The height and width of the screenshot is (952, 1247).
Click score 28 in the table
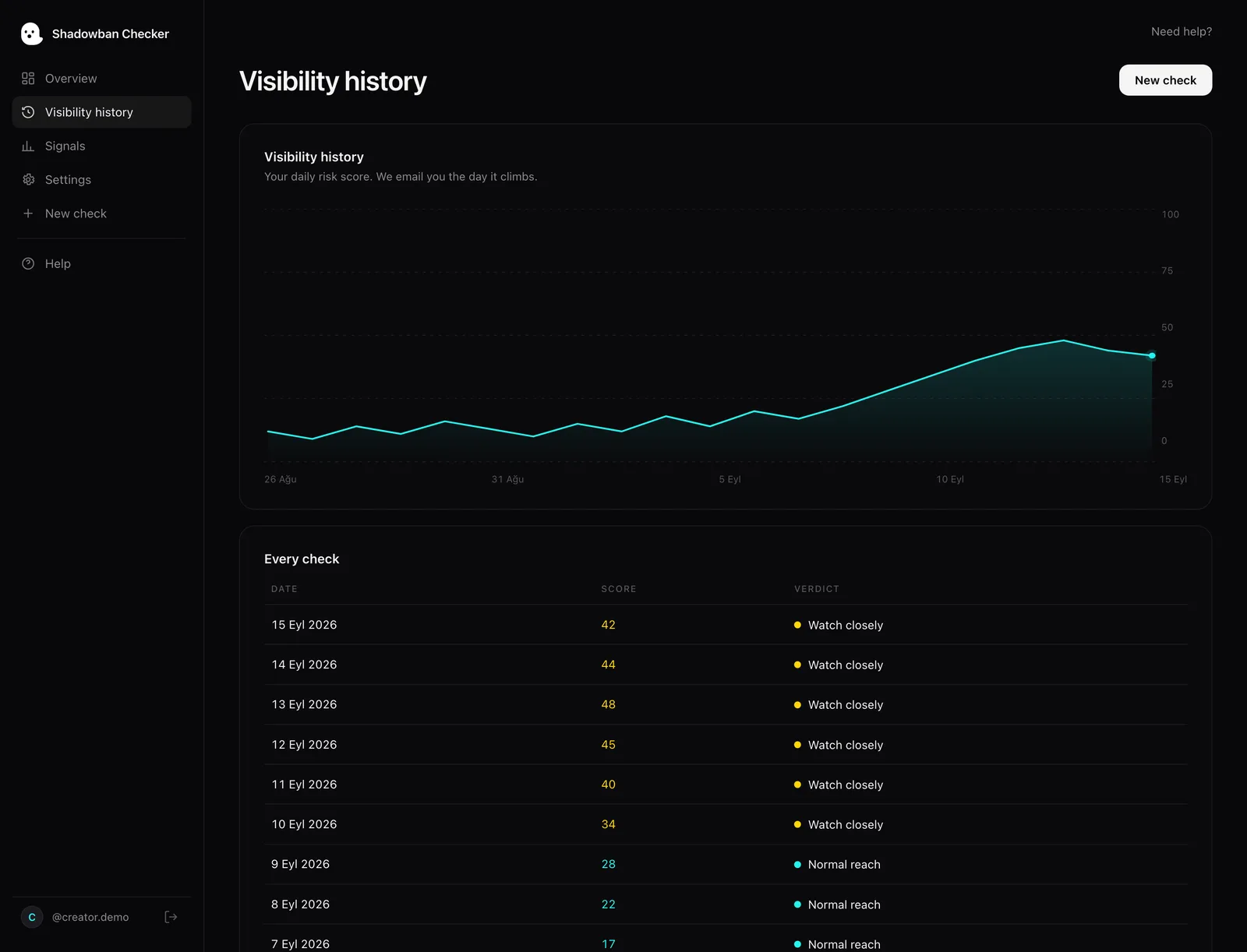(x=609, y=864)
